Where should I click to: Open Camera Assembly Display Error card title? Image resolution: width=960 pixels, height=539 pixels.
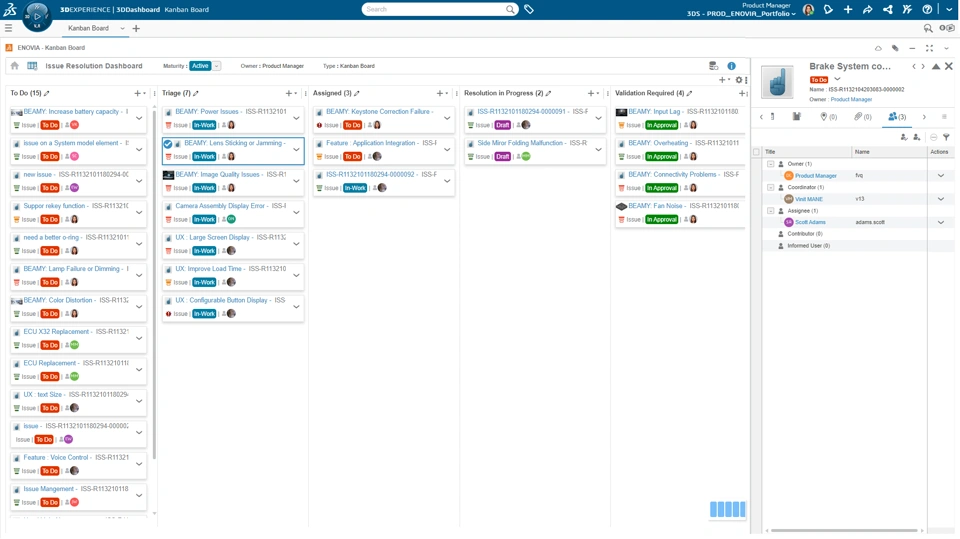[220, 206]
